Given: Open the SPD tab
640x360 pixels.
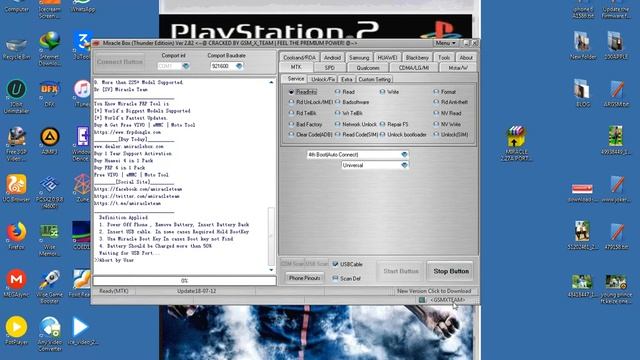Looking at the screenshot, I should [330, 68].
